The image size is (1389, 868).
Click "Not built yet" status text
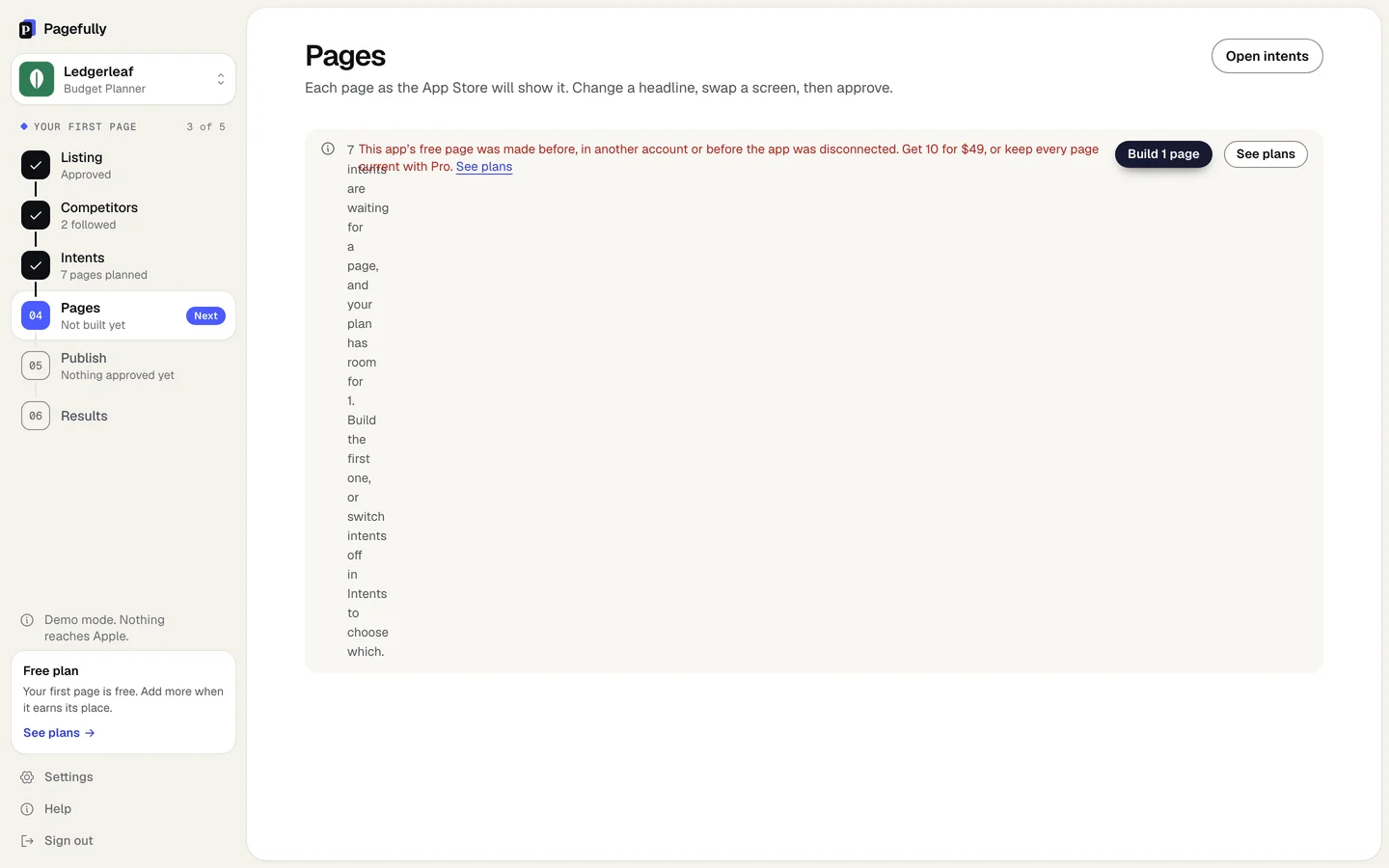click(x=93, y=325)
